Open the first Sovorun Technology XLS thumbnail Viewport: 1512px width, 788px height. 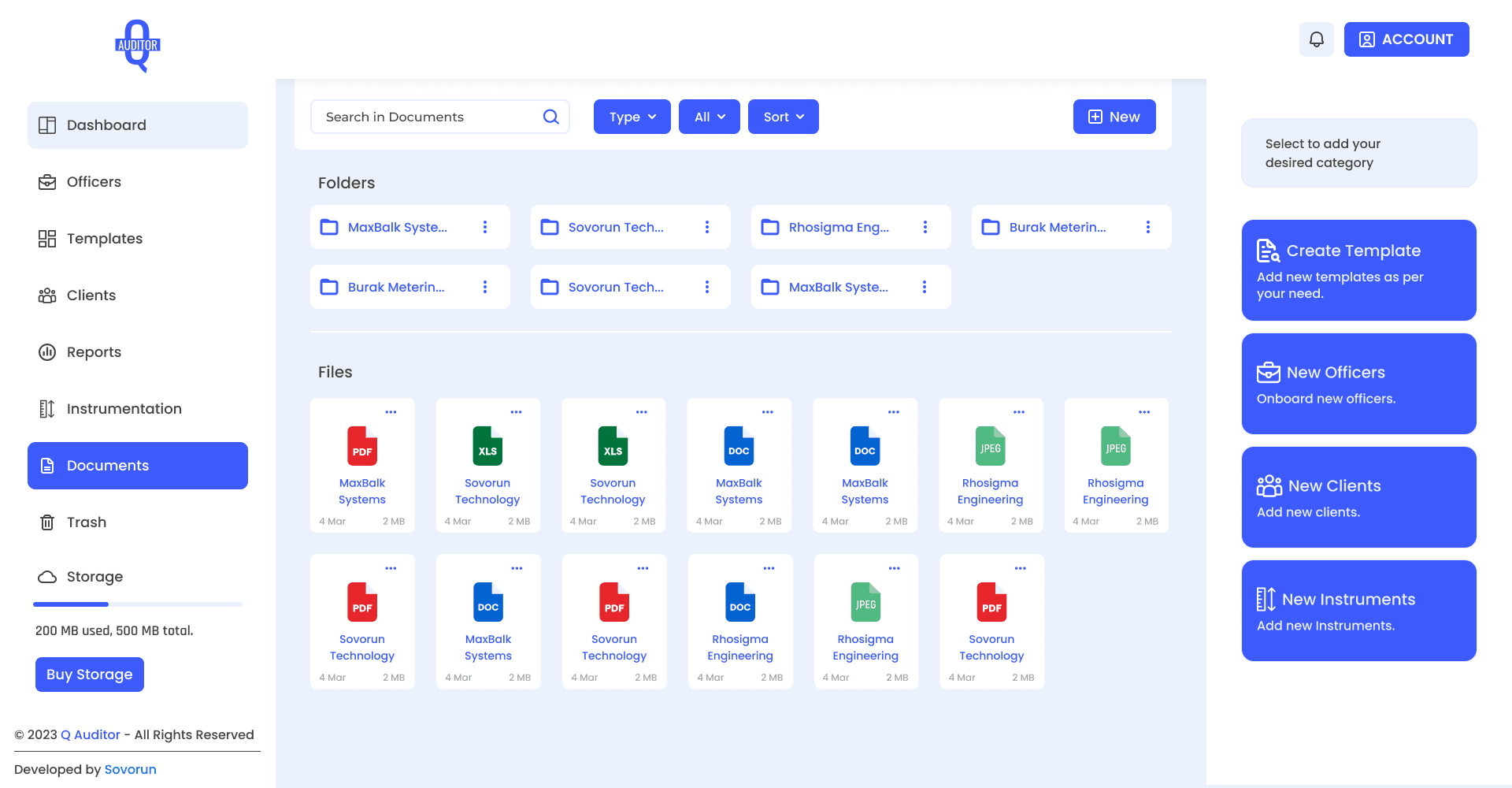[x=487, y=446]
